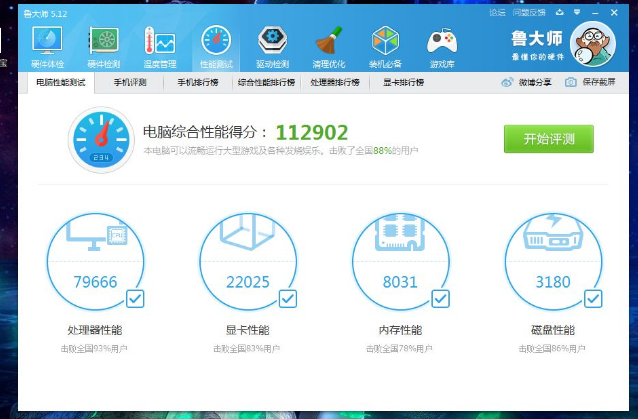The height and width of the screenshot is (419, 638).
Task: Click the 击败全国86%用户 text
Action: point(552,349)
